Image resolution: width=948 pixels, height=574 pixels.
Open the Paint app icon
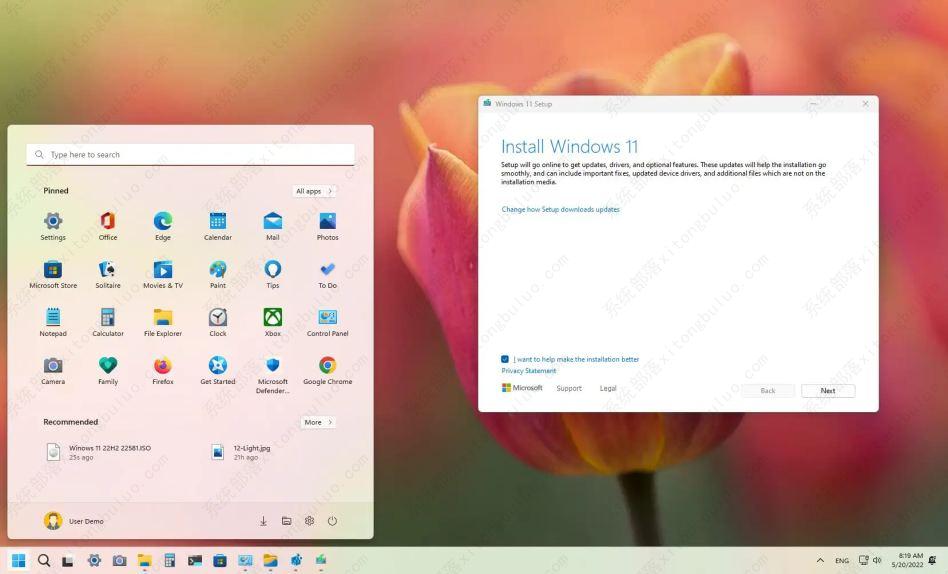point(217,270)
